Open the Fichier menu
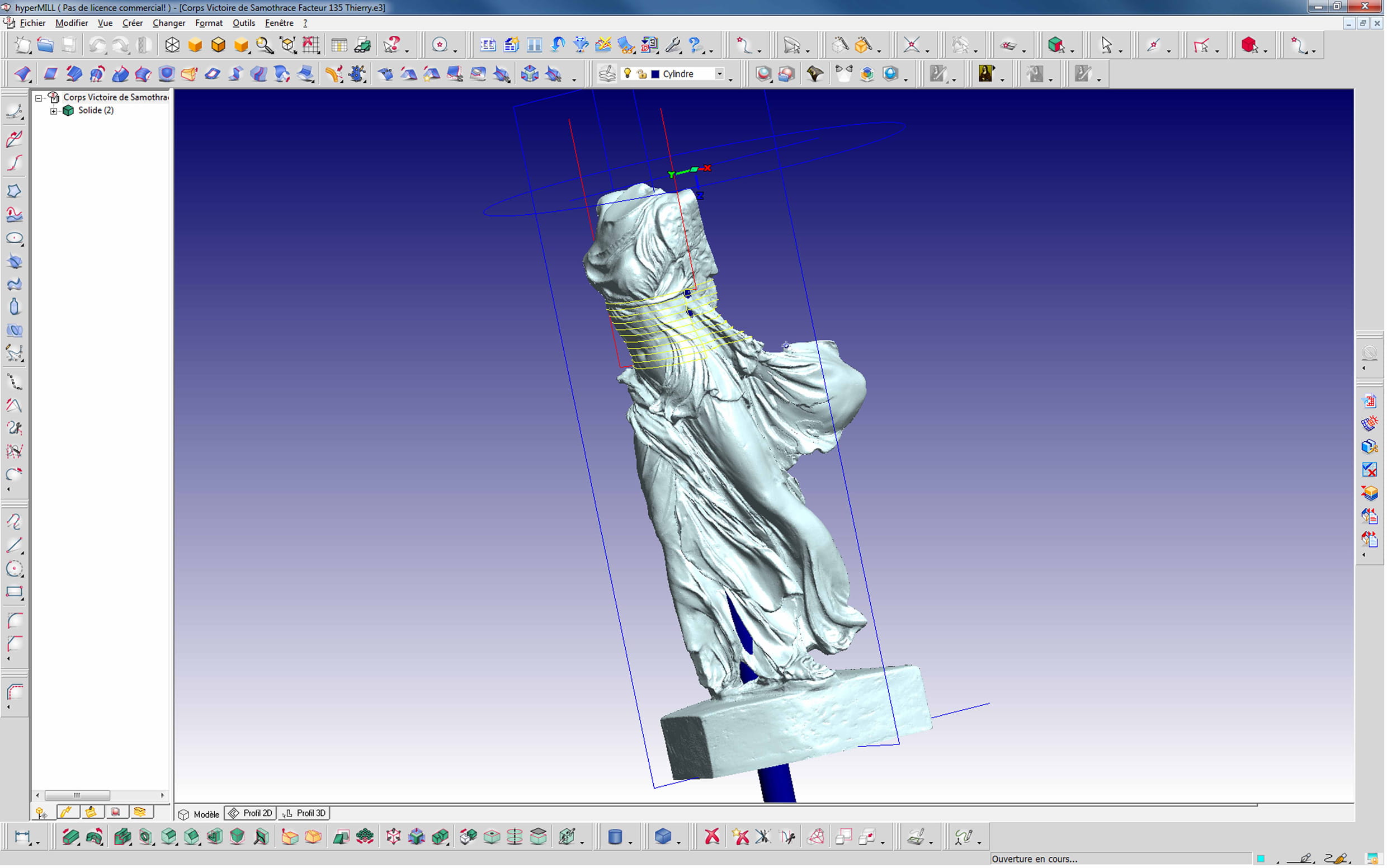 (x=33, y=23)
